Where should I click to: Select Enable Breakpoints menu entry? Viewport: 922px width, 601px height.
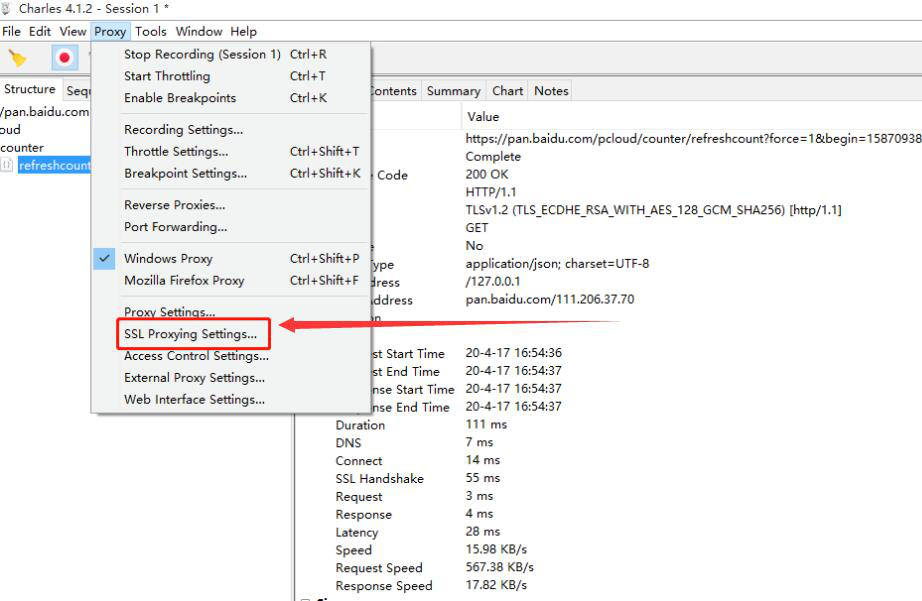click(230, 98)
